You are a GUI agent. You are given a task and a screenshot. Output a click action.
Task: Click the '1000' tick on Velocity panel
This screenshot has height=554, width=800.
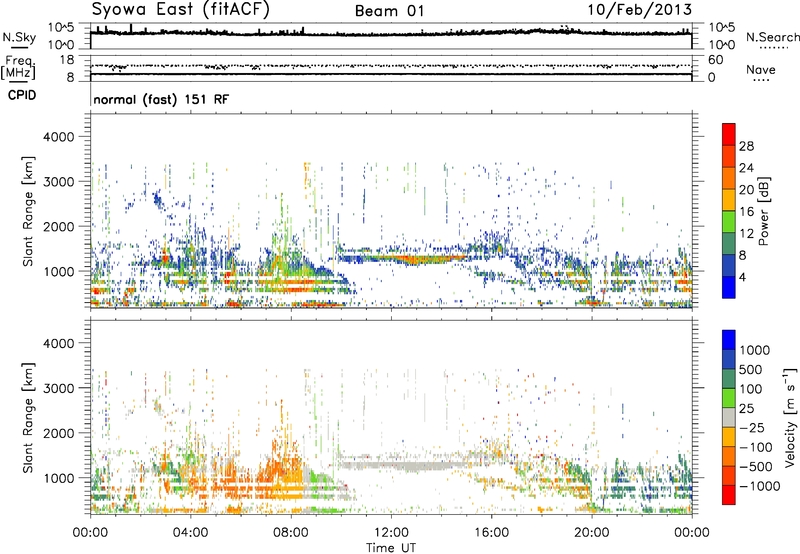[58, 478]
